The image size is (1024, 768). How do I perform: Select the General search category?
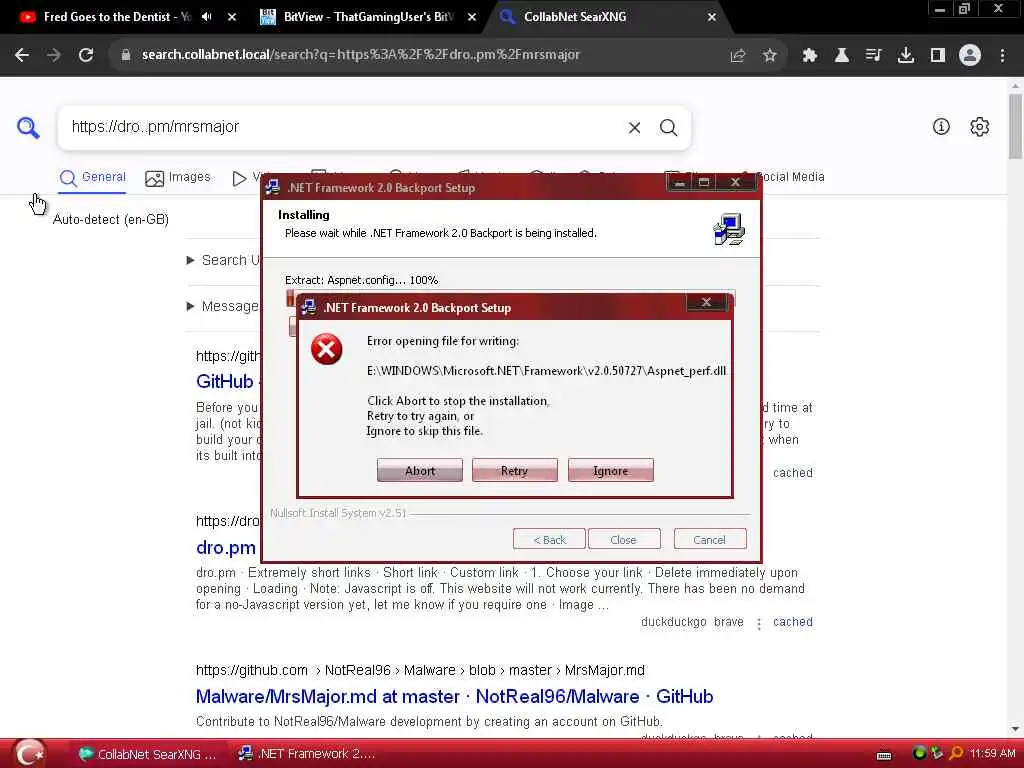92,178
